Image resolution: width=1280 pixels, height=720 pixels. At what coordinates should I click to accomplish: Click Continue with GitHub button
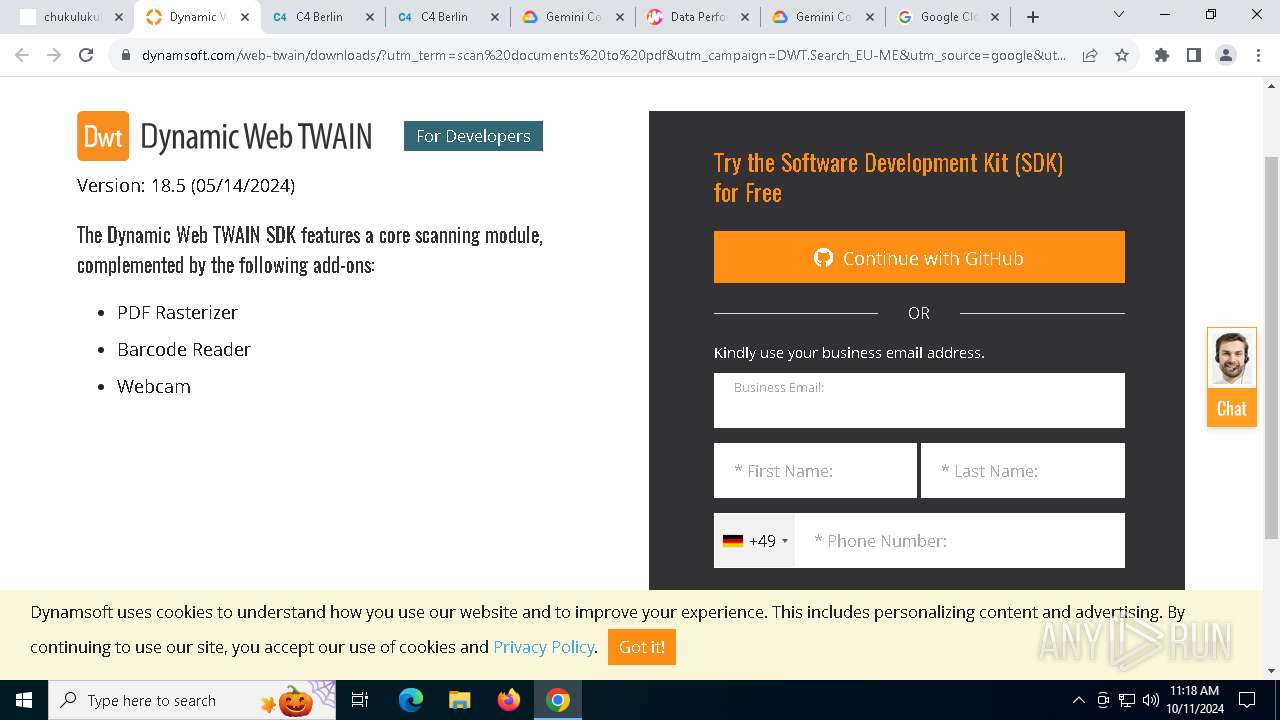(919, 257)
